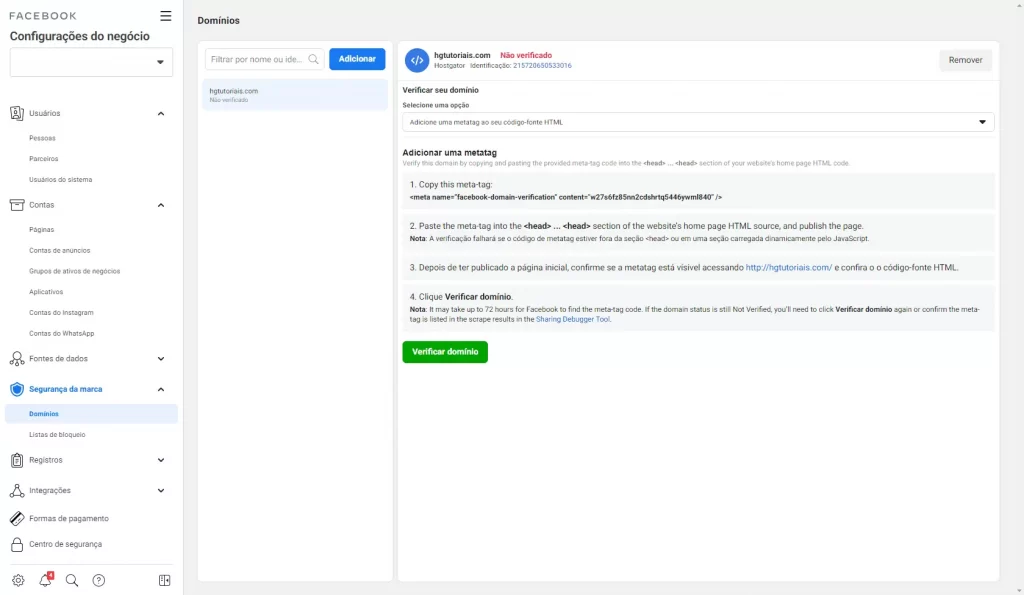Click the filter search magnifier icon
The width and height of the screenshot is (1024, 595).
click(x=313, y=59)
